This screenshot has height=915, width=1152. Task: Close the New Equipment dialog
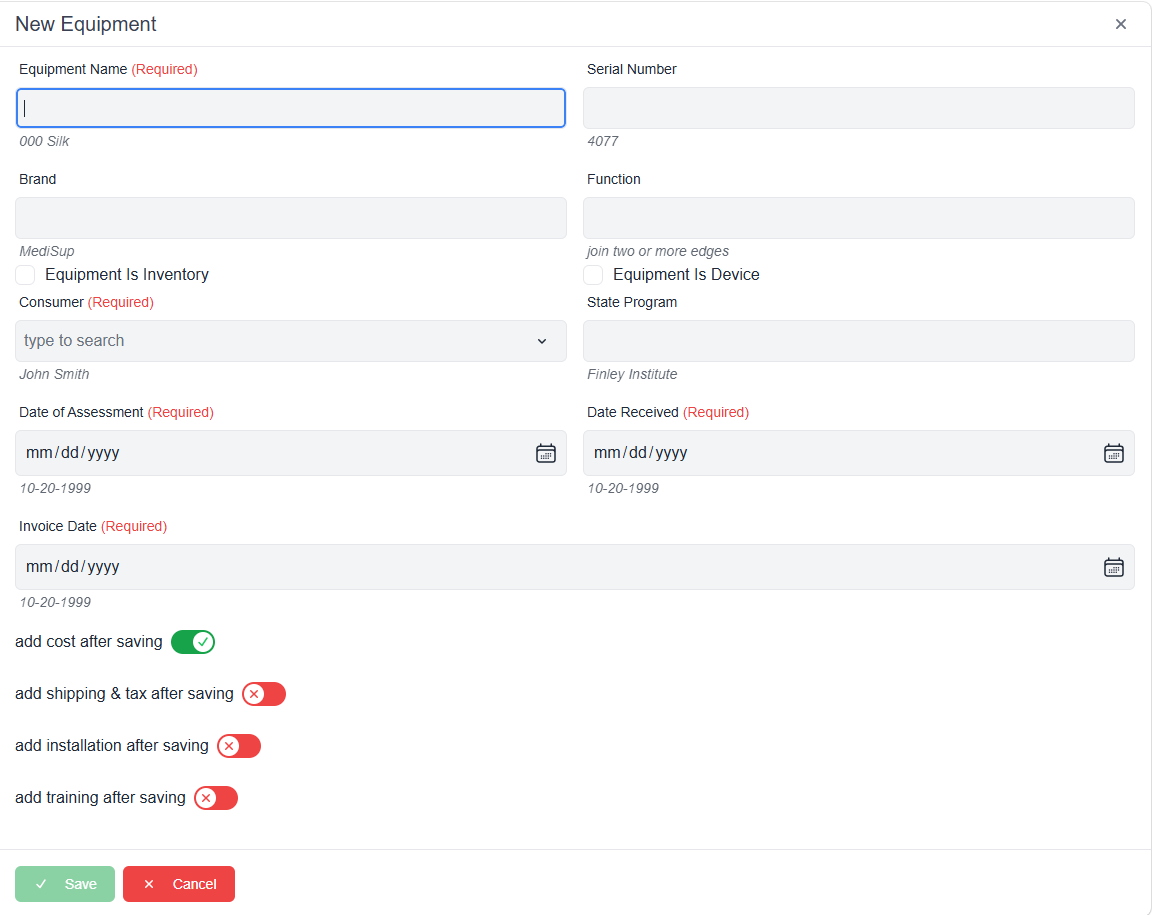click(x=1120, y=24)
